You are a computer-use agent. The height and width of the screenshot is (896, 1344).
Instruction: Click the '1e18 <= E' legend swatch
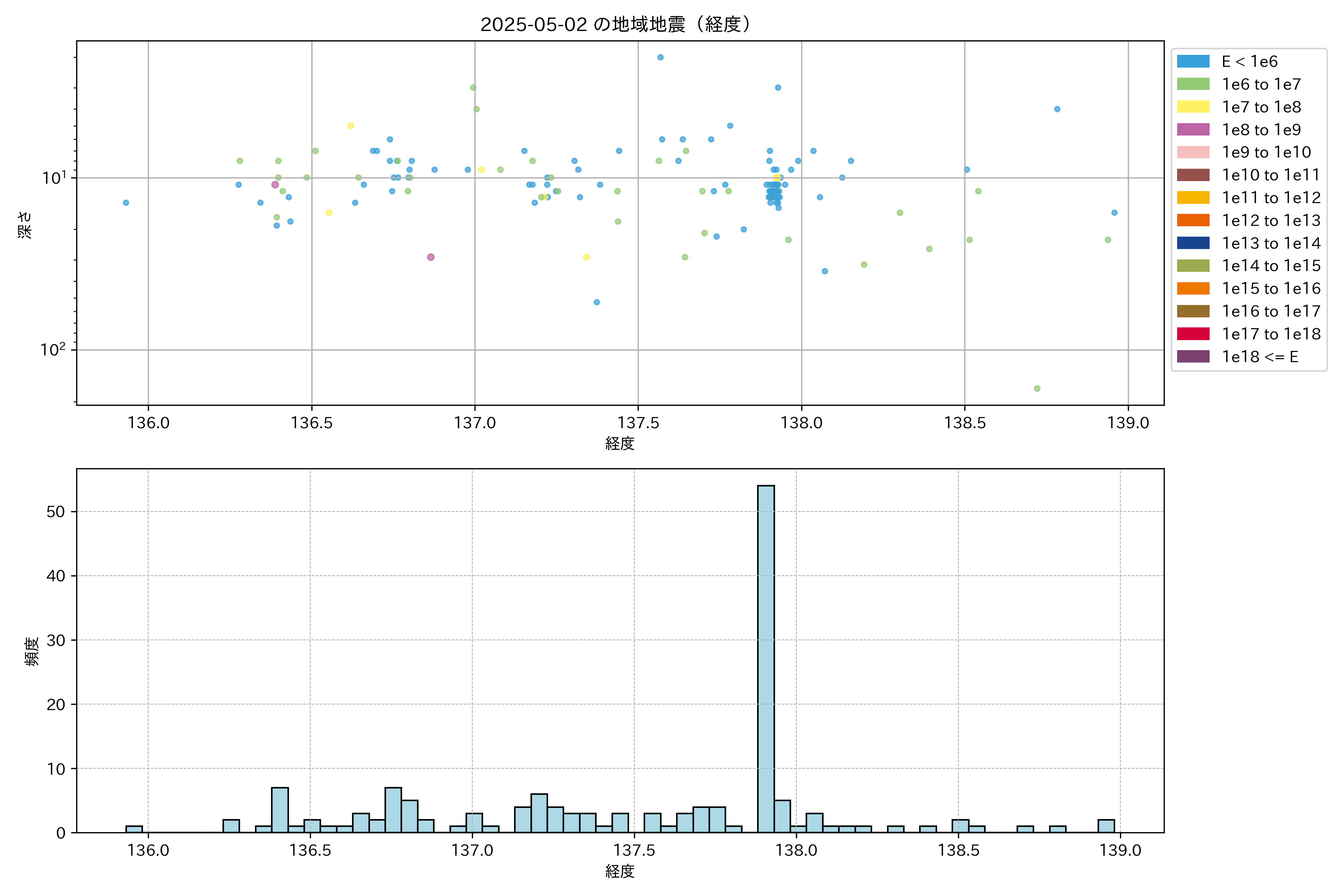coord(1193,357)
